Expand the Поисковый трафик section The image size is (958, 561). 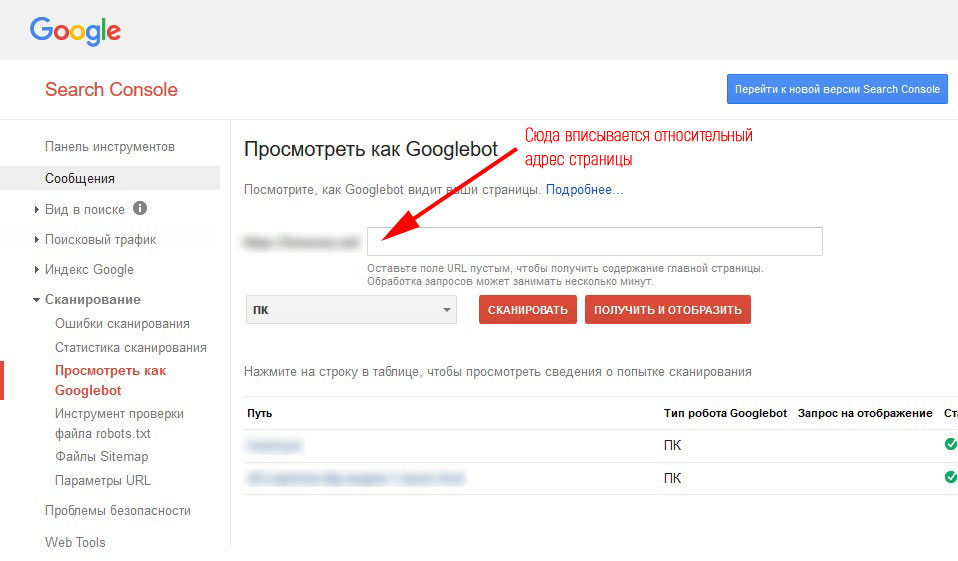[37, 240]
